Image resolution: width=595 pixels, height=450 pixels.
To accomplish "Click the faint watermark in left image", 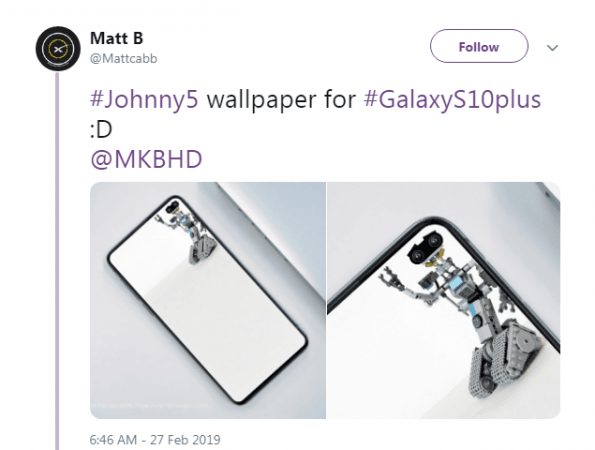I will [150, 406].
